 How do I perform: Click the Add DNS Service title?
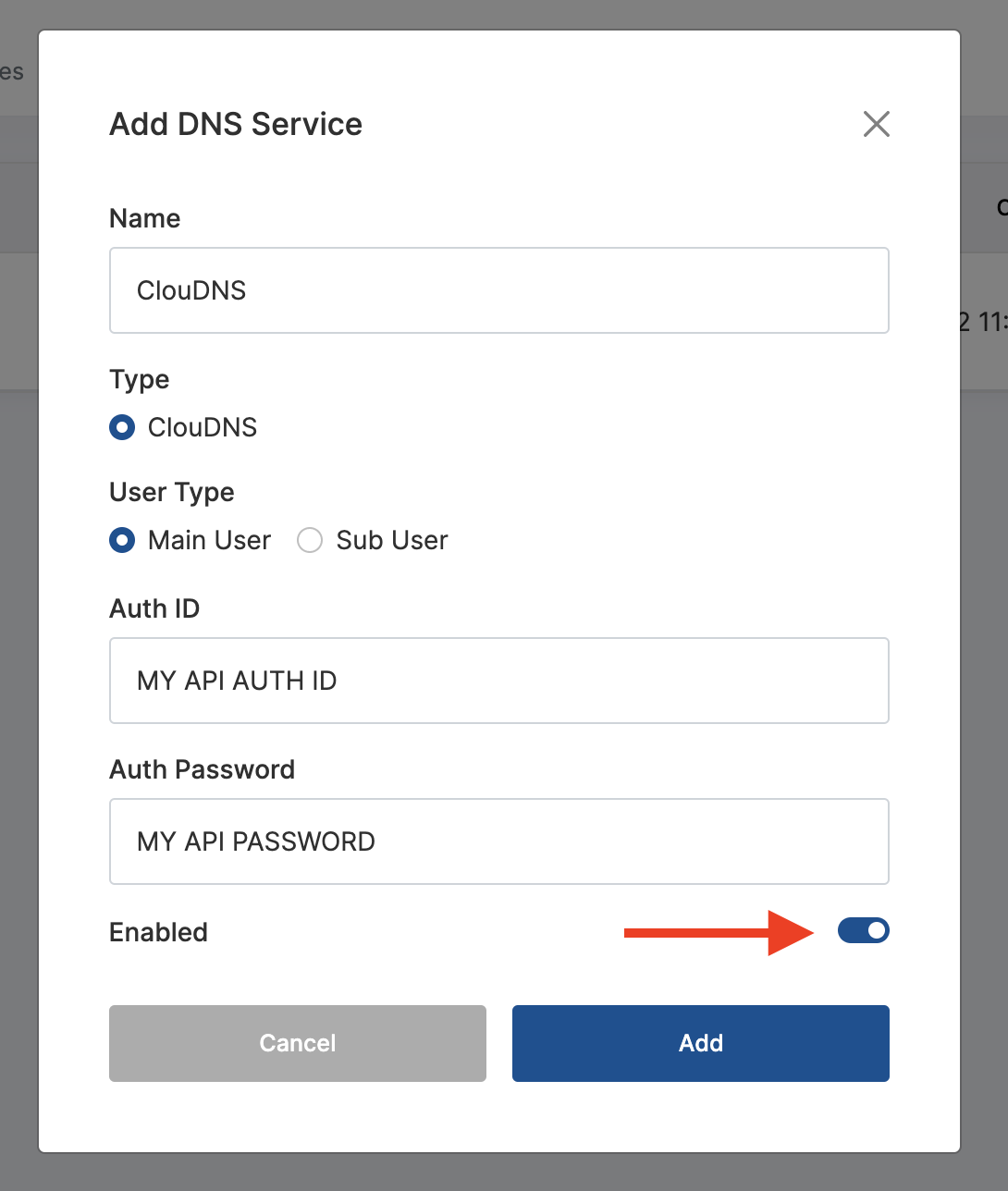[x=236, y=124]
